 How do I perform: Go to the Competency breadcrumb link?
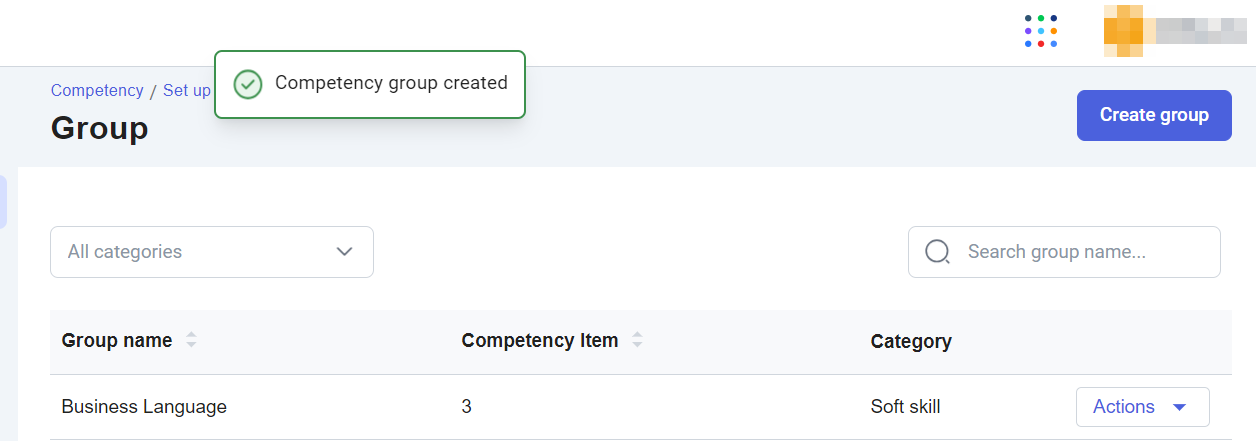[x=97, y=90]
